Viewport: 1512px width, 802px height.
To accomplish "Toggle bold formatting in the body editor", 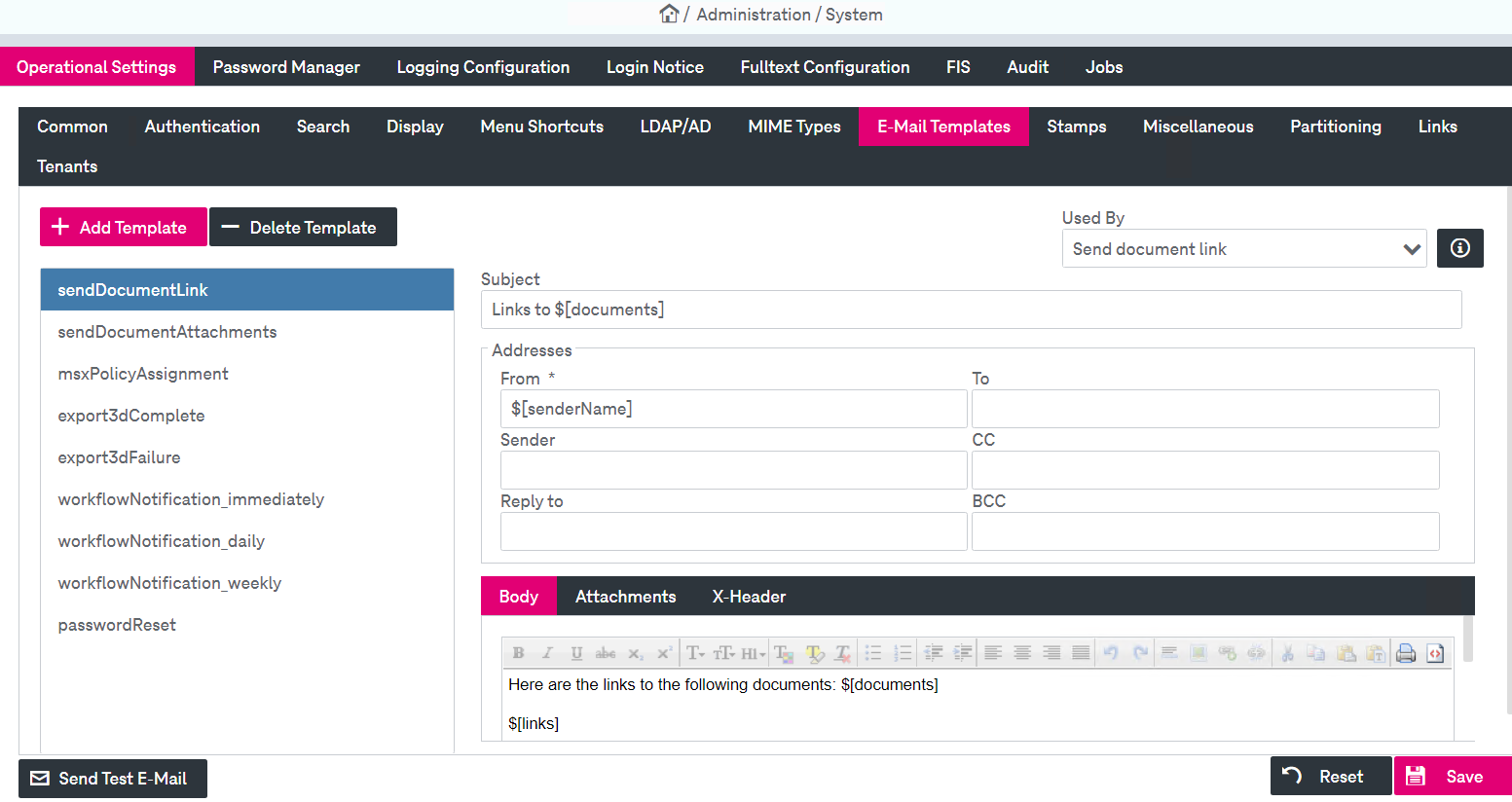I will (518, 652).
